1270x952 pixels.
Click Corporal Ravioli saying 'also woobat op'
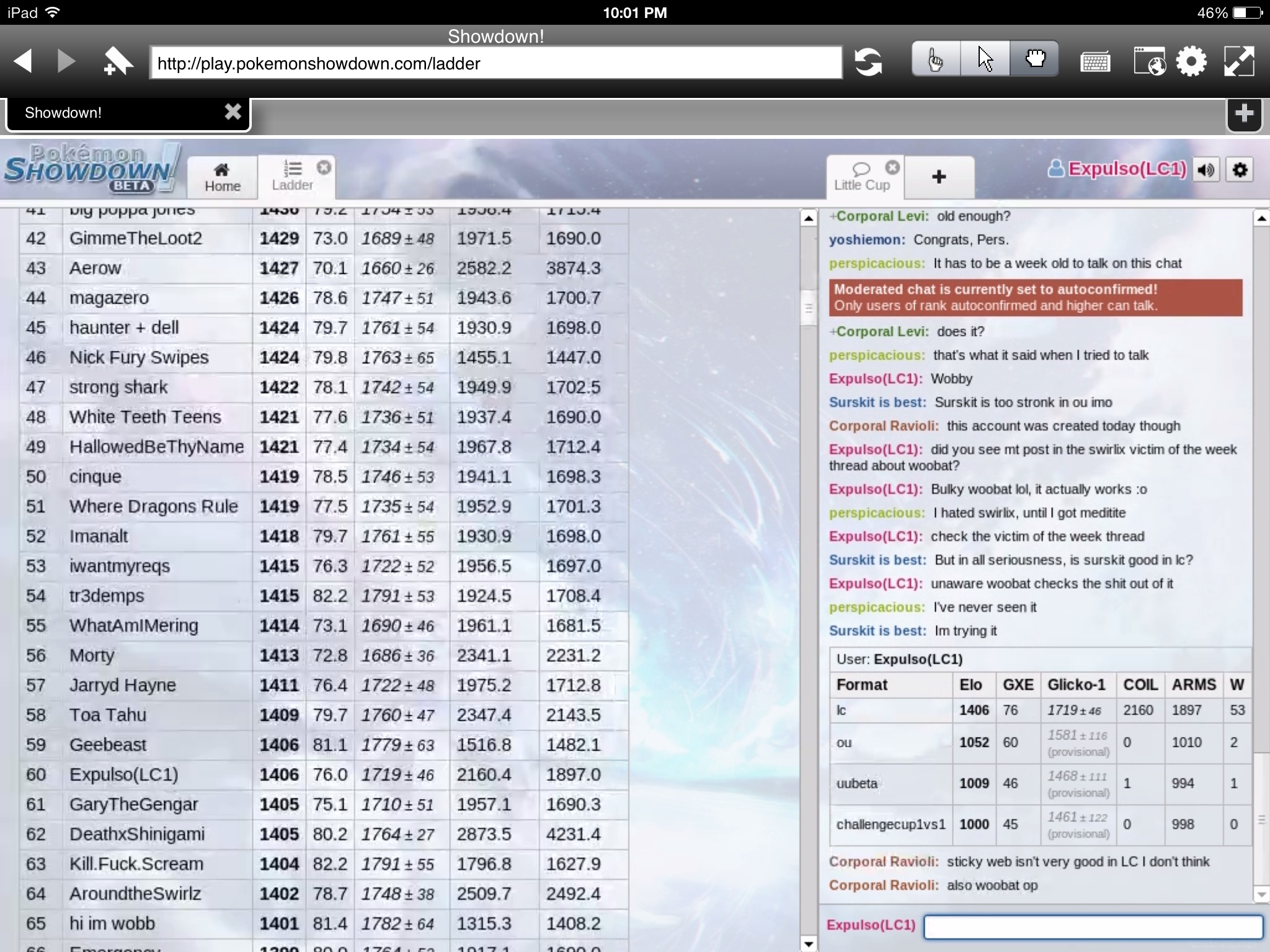point(884,886)
